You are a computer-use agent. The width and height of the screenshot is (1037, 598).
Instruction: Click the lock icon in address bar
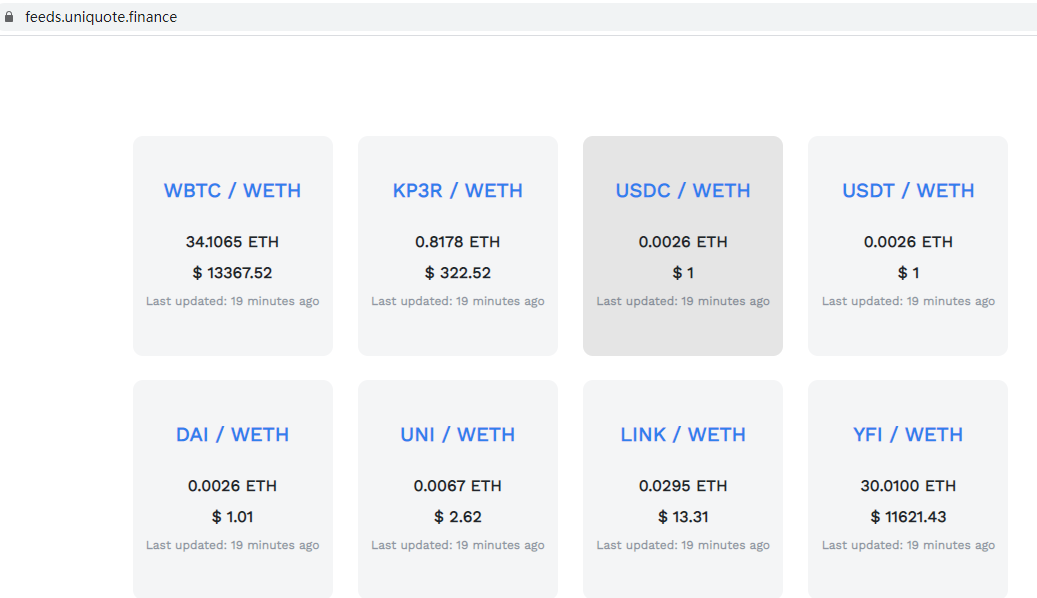[x=9, y=17]
